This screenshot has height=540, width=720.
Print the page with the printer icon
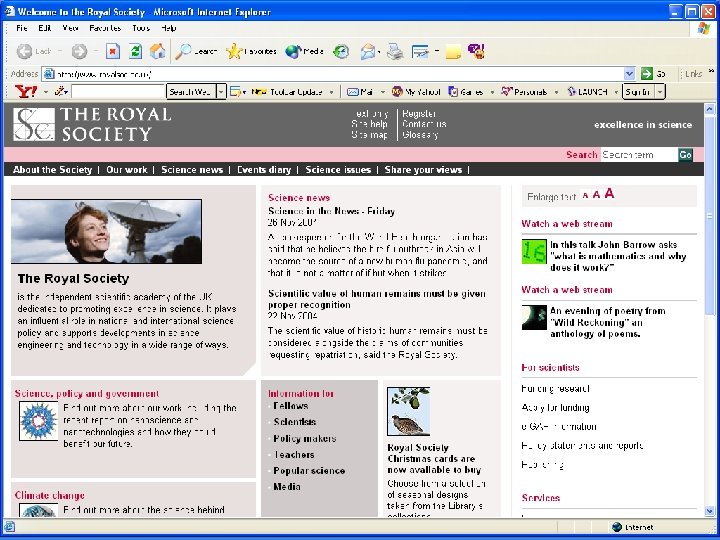[395, 51]
